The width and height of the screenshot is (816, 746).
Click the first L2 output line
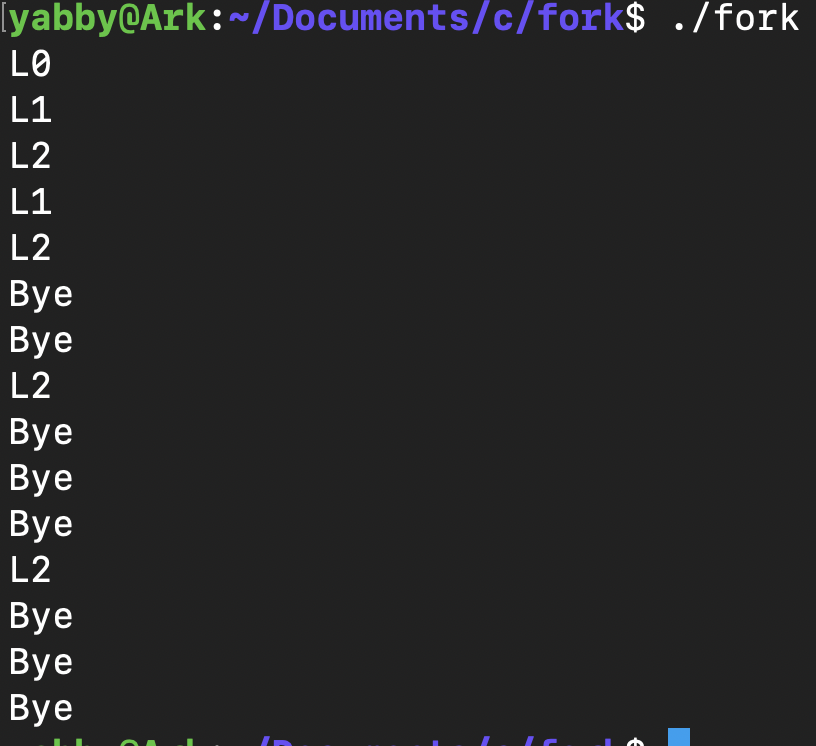pos(30,157)
